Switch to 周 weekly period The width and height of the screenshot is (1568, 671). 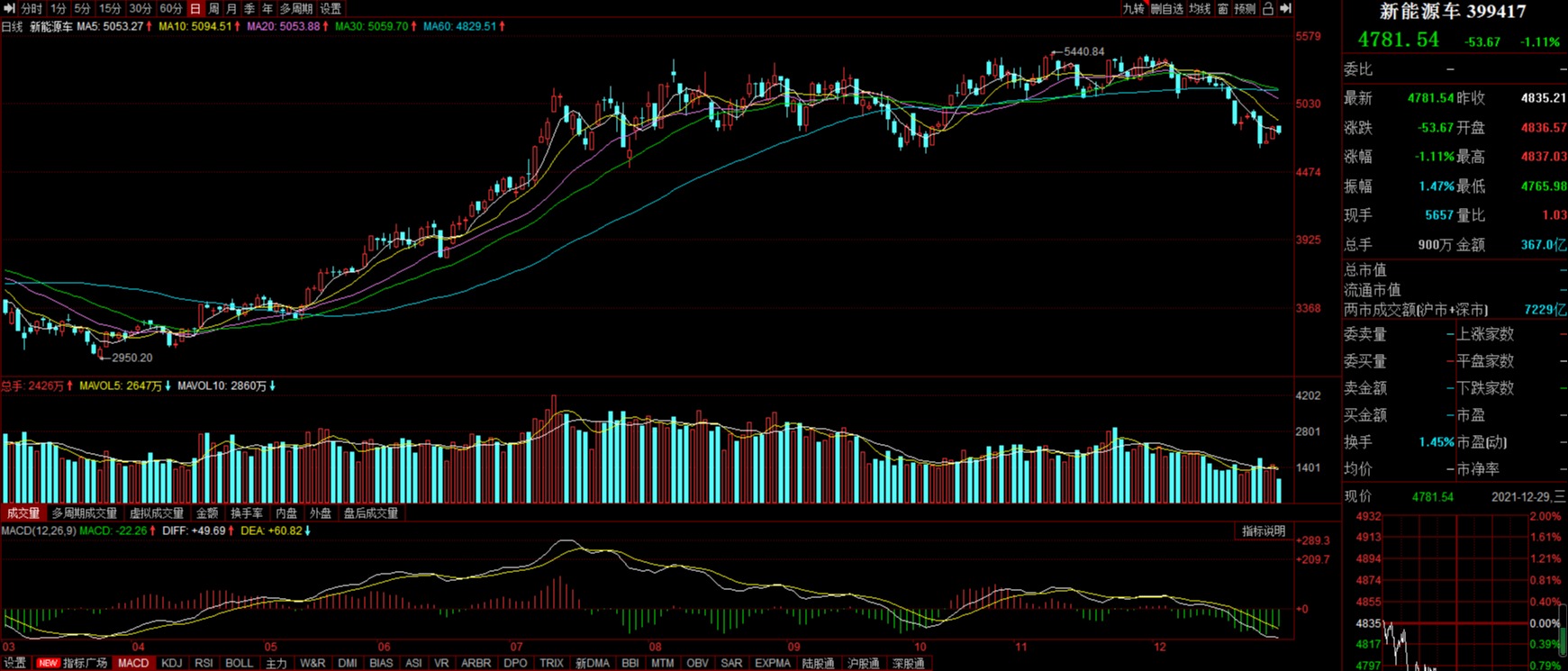(213, 8)
